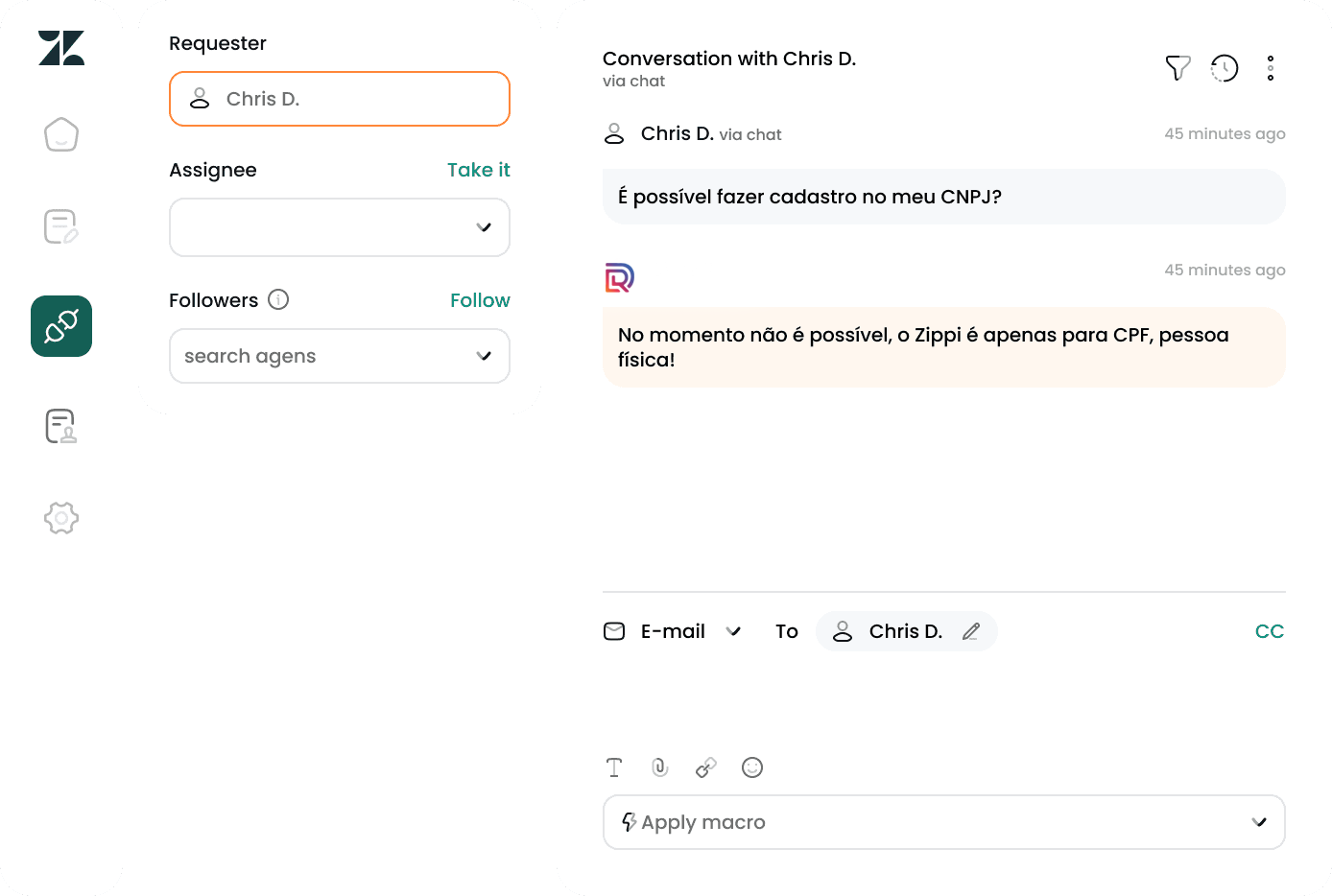Click the Zendesk logo icon
Image resolution: width=1332 pixels, height=896 pixels.
[x=61, y=48]
